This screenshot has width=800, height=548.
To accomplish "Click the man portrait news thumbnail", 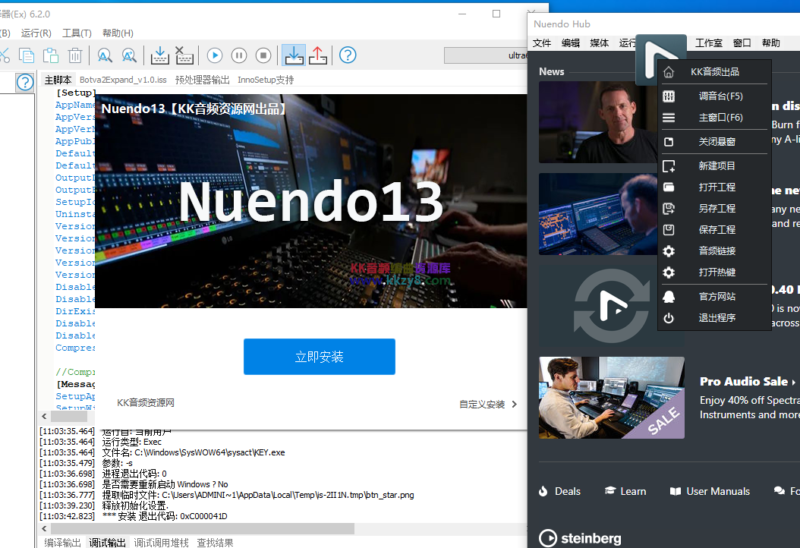I will coord(597,122).
